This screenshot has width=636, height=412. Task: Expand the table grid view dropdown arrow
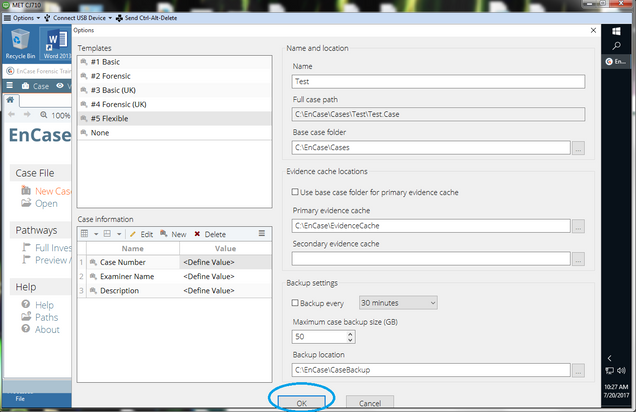click(x=97, y=234)
